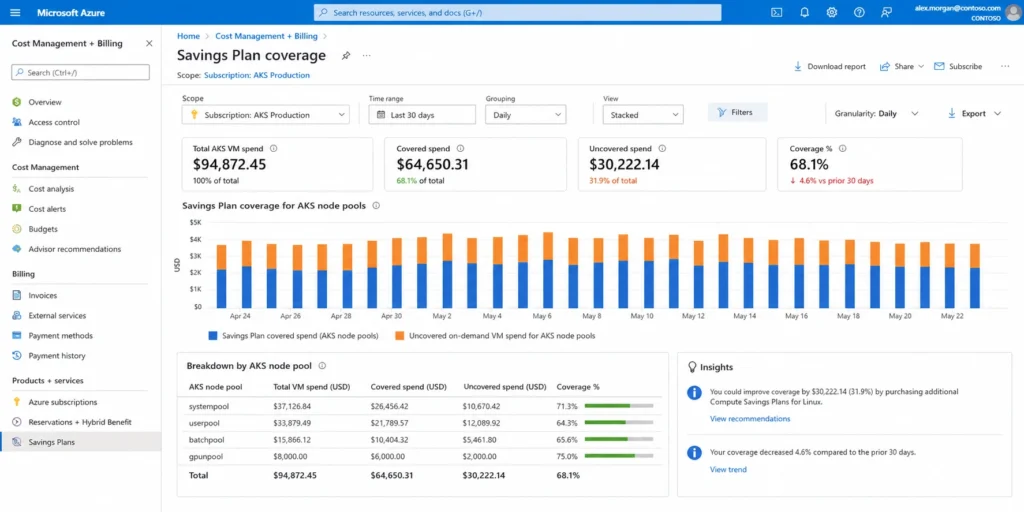This screenshot has height=512, width=1024.
Task: Click systempool coverage progress bar
Action: point(619,406)
